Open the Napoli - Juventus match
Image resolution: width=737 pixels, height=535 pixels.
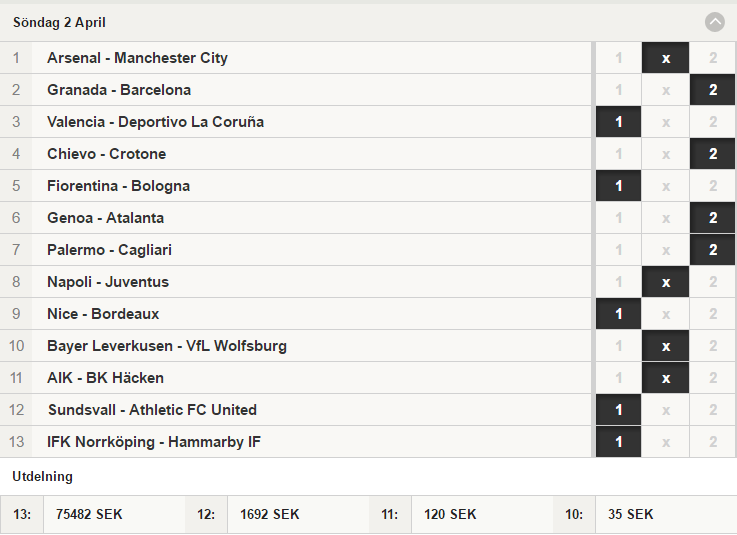click(295, 282)
